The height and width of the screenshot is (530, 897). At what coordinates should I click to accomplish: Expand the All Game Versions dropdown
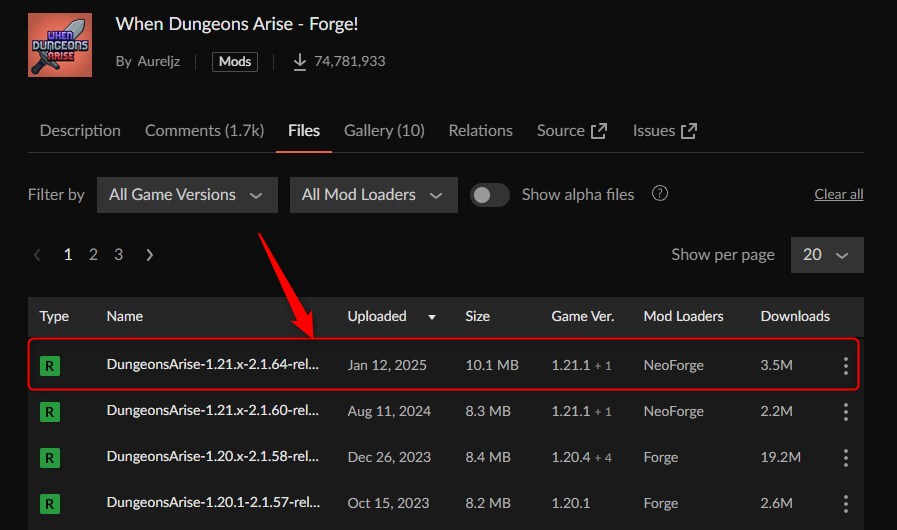(x=187, y=195)
